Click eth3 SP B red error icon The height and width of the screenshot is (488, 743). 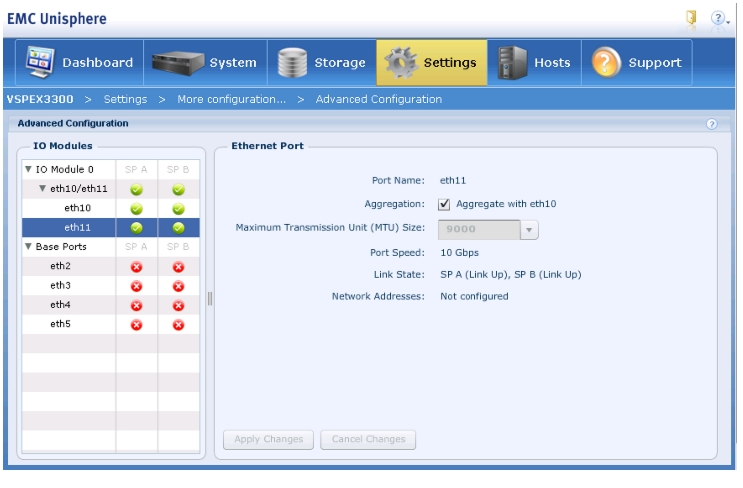pos(178,286)
